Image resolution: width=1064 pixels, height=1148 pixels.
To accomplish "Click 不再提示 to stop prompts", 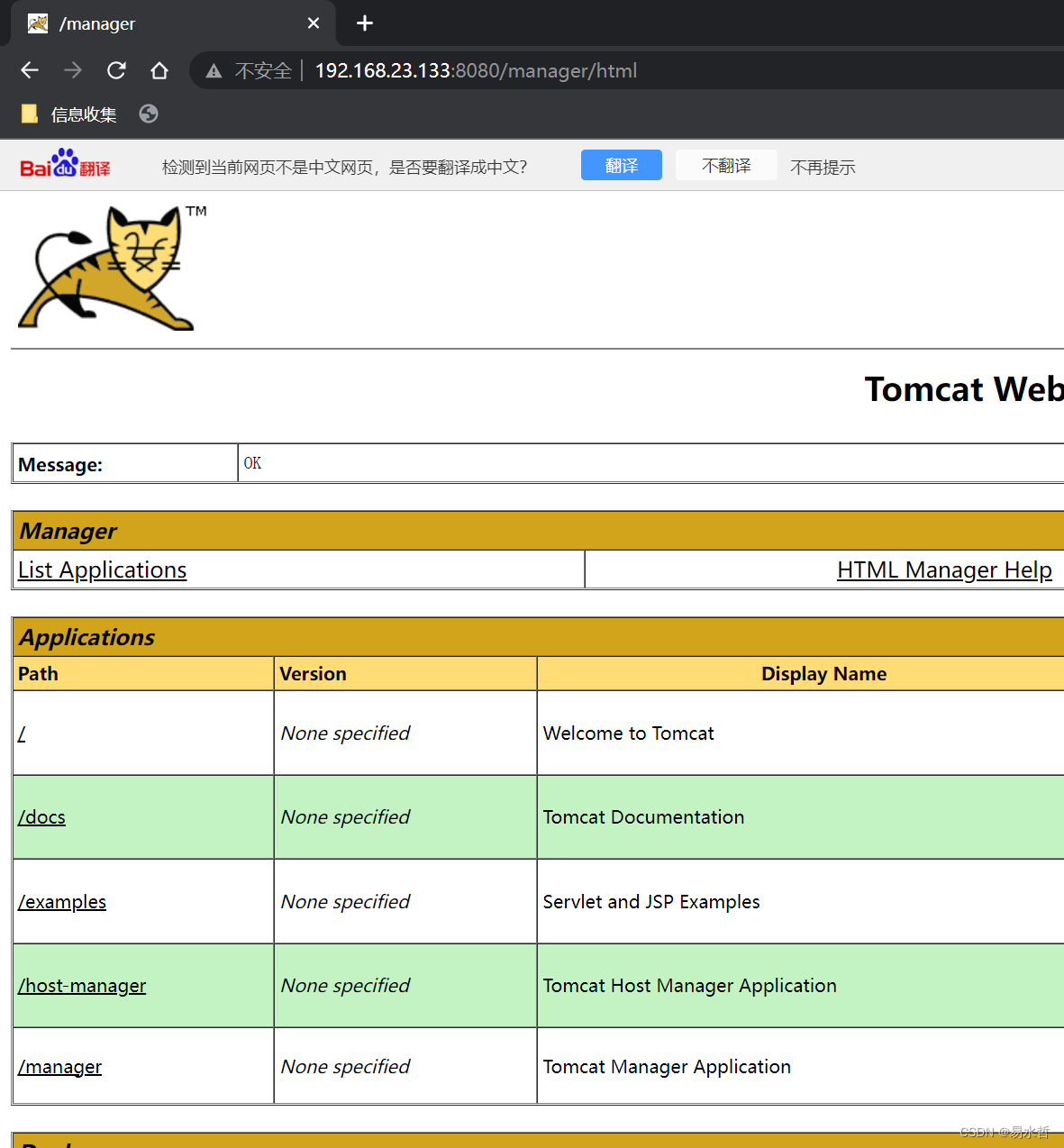I will [823, 167].
